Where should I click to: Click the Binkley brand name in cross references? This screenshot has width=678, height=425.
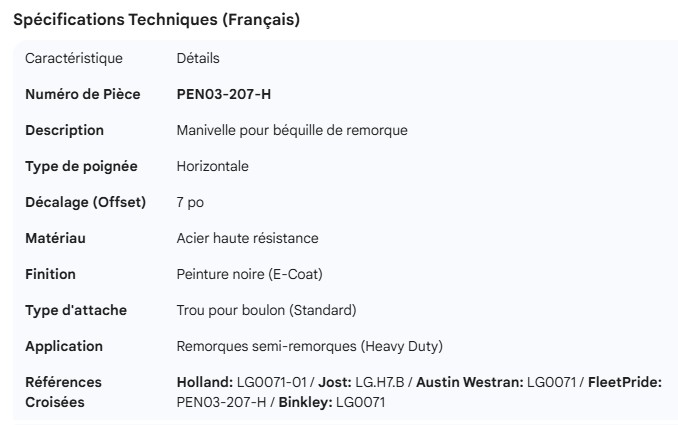306,403
